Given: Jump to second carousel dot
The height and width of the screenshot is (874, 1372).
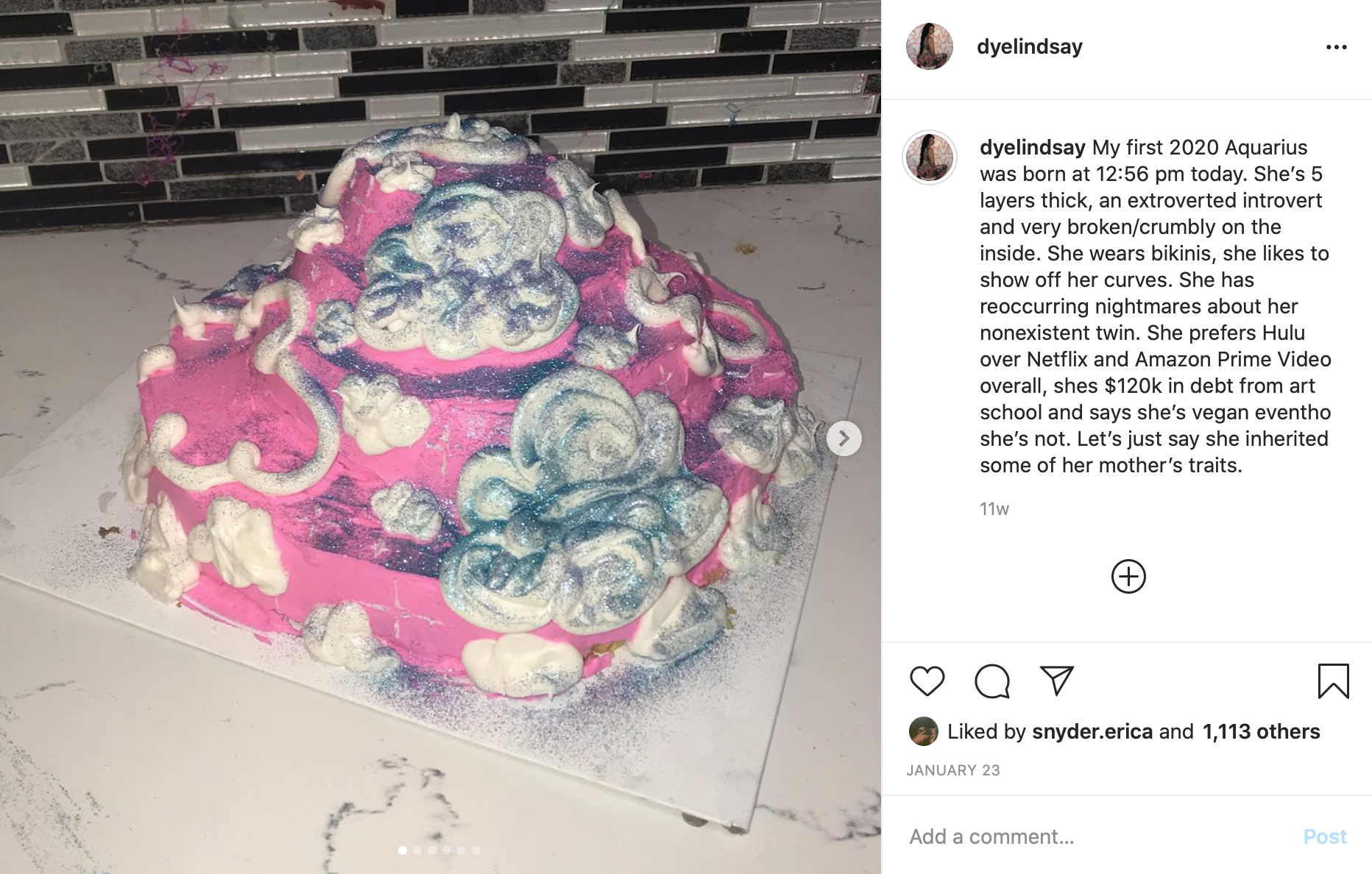Looking at the screenshot, I should click(417, 850).
